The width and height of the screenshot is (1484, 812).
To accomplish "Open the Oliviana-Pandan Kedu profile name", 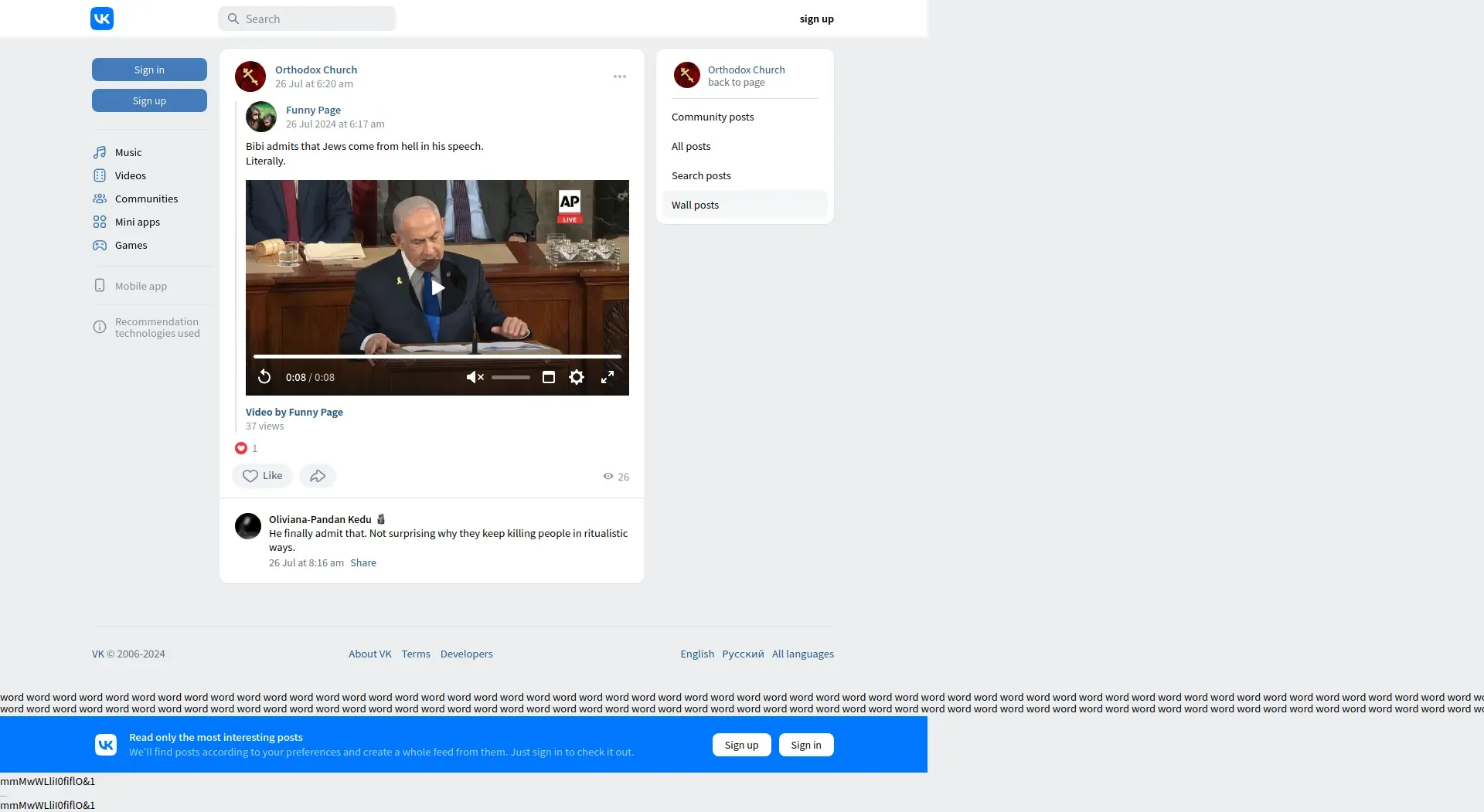I will coord(320,519).
